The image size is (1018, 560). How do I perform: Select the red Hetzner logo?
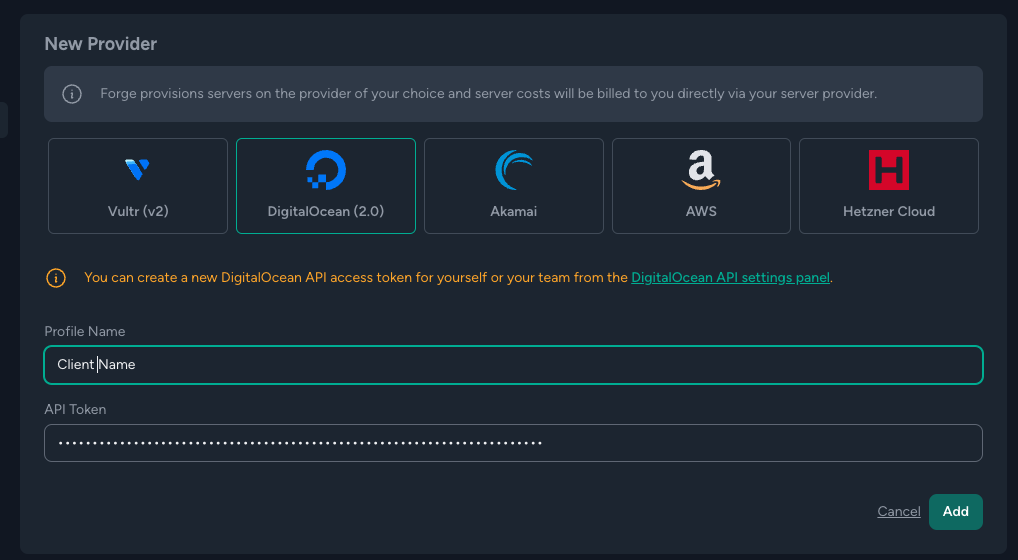coord(888,170)
